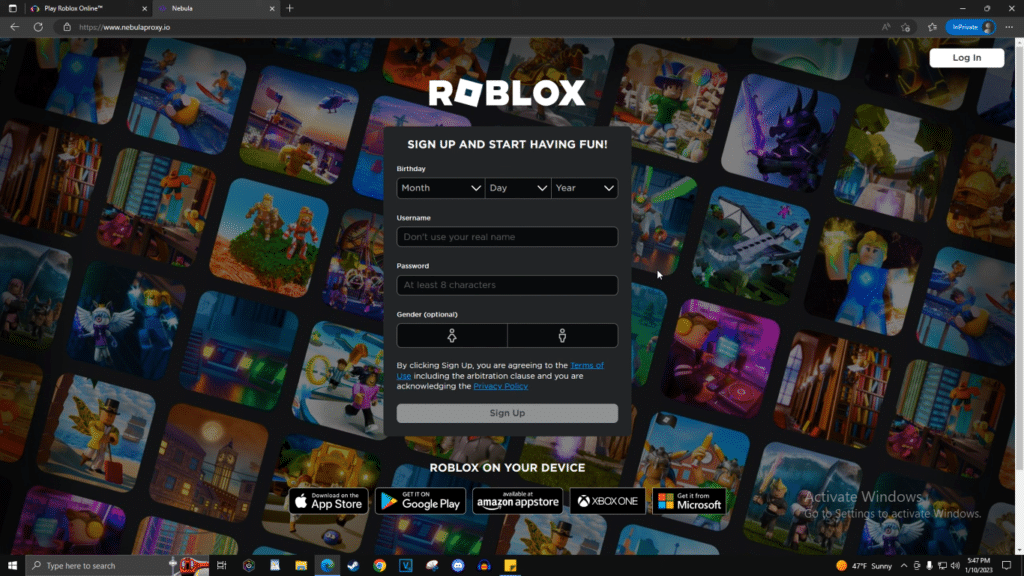Click the Username input field
The height and width of the screenshot is (576, 1024).
[x=507, y=236]
